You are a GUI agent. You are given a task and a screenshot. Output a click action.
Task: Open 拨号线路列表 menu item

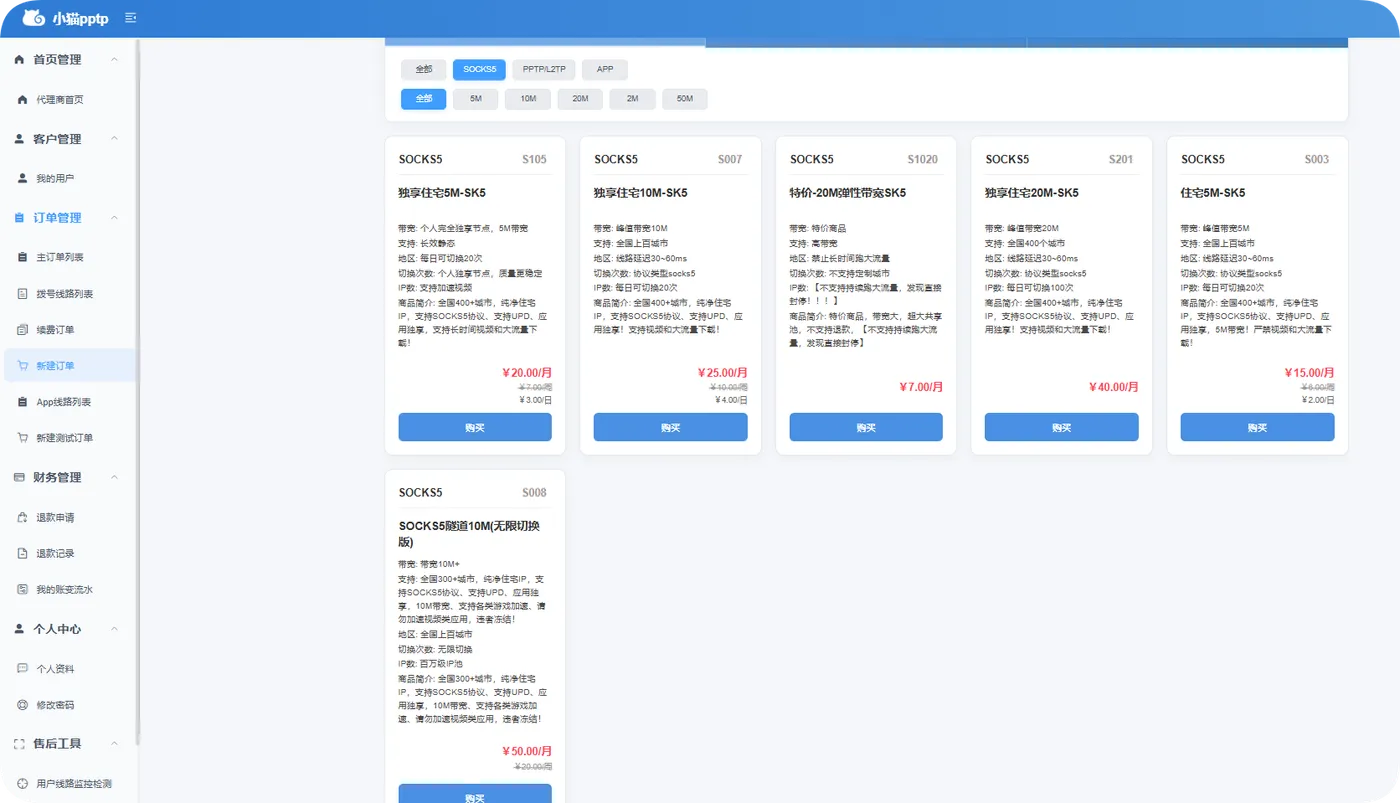(x=69, y=294)
